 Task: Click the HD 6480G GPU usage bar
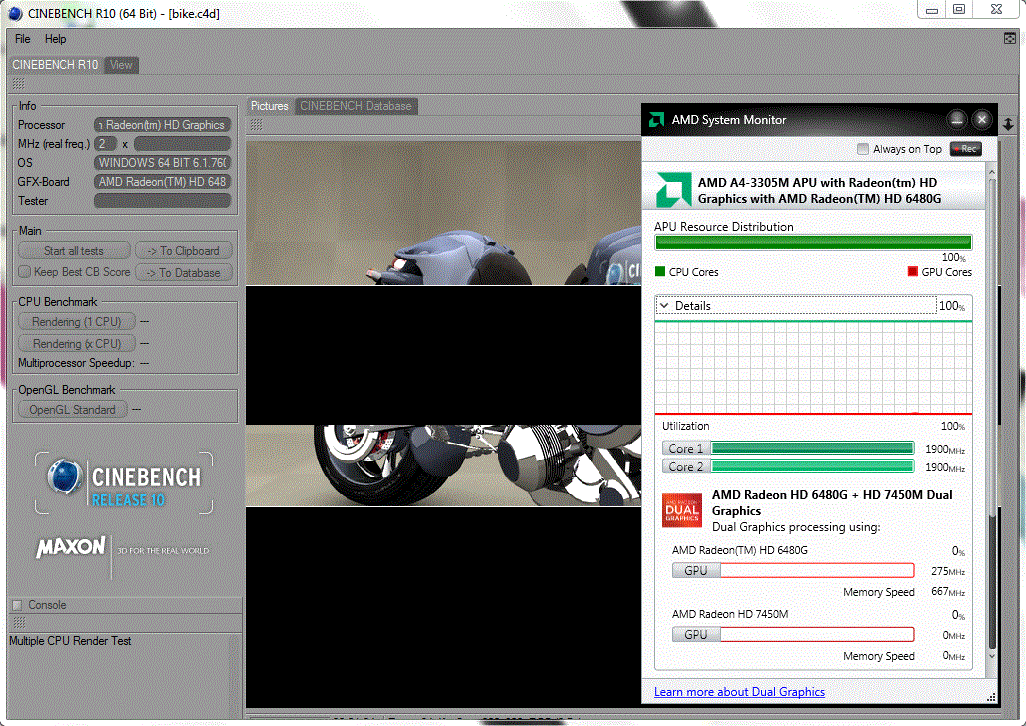click(817, 570)
